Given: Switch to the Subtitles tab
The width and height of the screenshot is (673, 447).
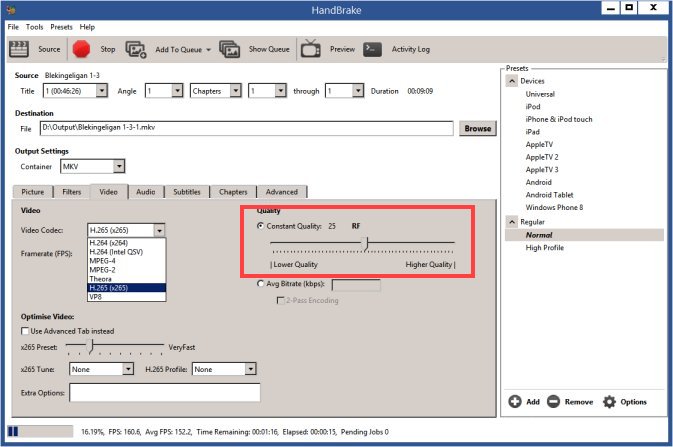Looking at the screenshot, I should (187, 192).
